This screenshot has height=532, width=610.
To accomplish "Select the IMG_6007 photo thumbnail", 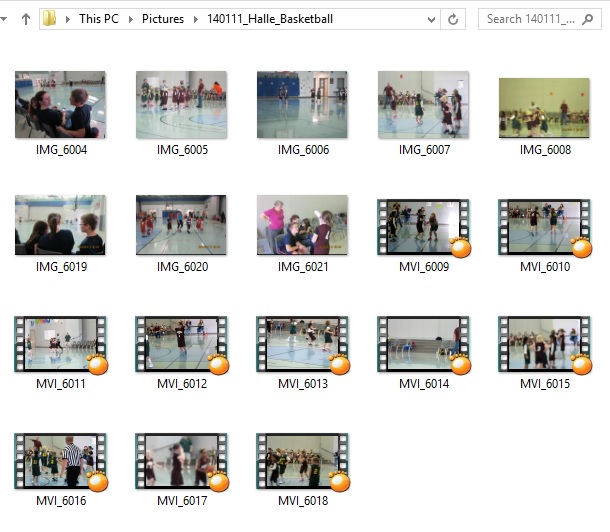I will (x=423, y=105).
